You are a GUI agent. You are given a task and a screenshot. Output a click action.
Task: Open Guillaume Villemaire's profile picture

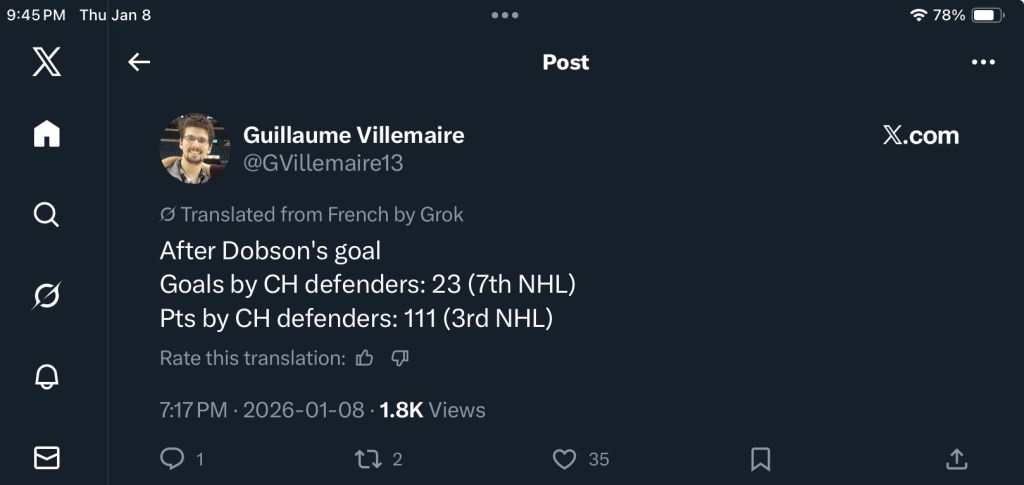point(195,148)
